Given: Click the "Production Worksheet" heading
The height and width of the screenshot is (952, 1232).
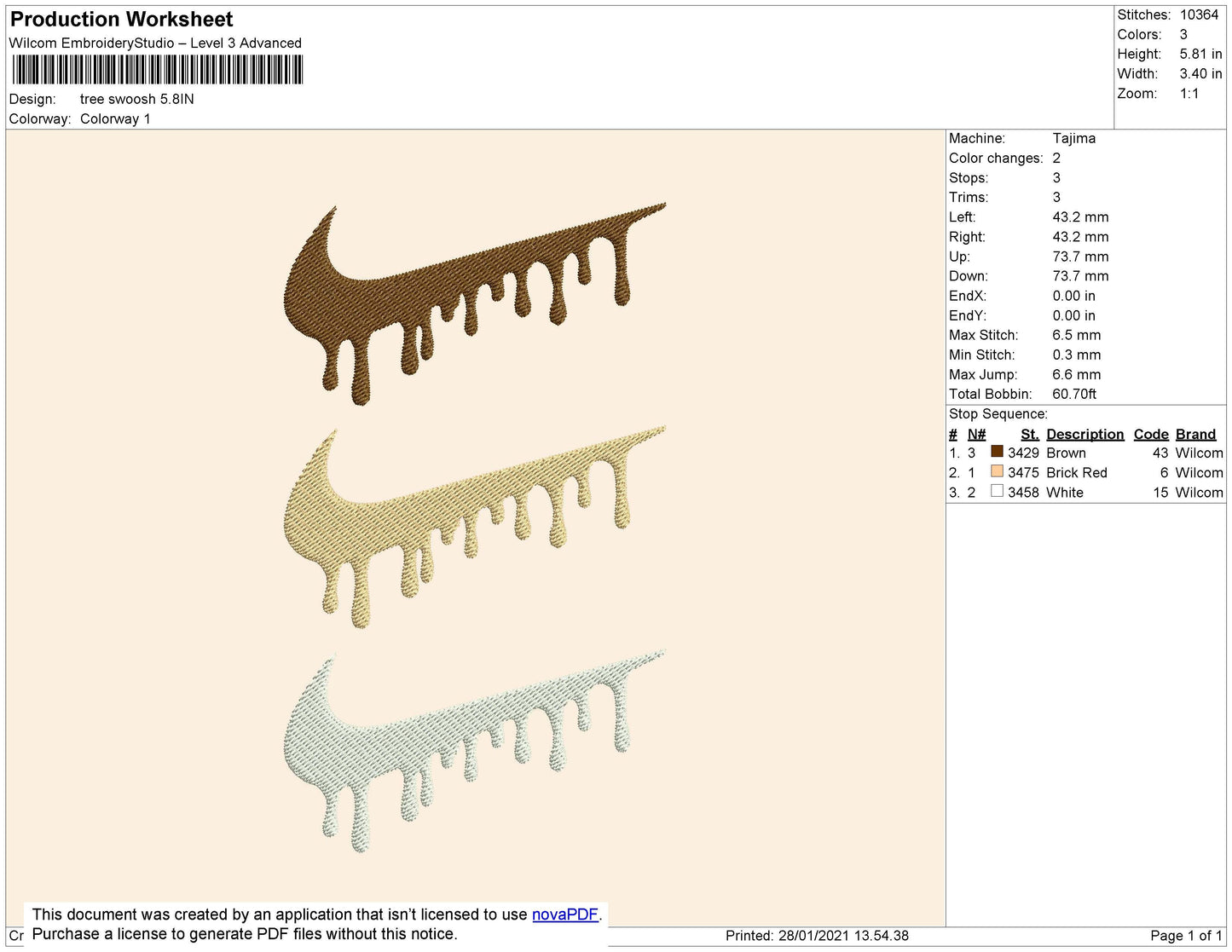Looking at the screenshot, I should tap(122, 20).
